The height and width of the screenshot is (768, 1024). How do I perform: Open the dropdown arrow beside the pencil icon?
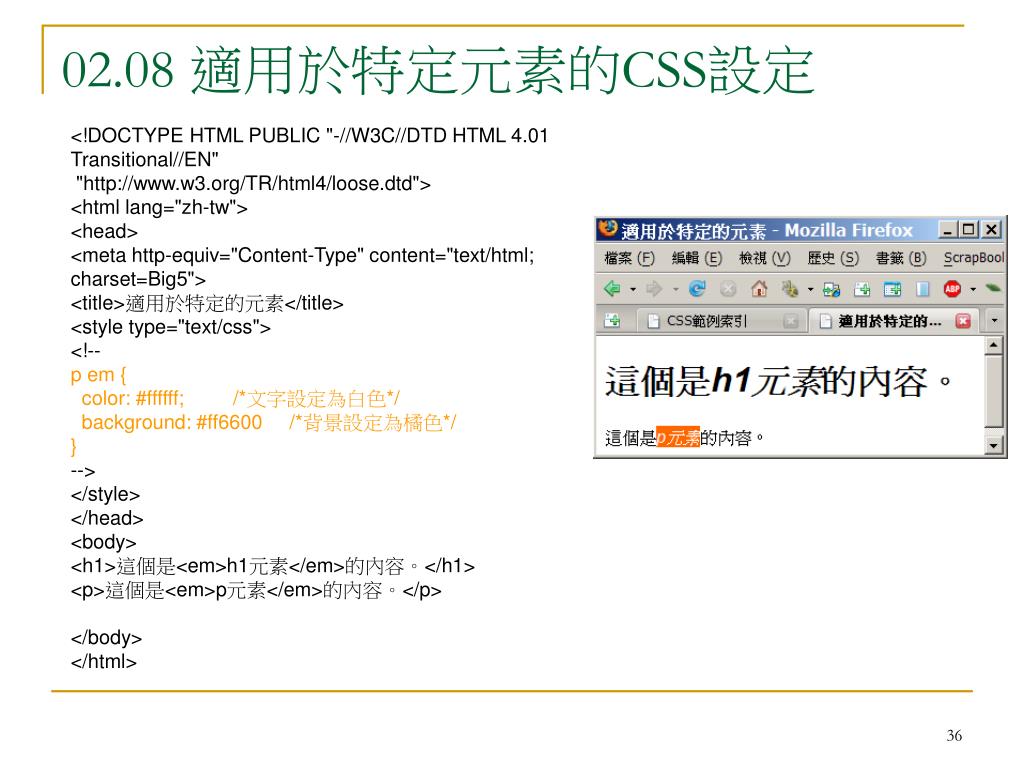tap(810, 289)
